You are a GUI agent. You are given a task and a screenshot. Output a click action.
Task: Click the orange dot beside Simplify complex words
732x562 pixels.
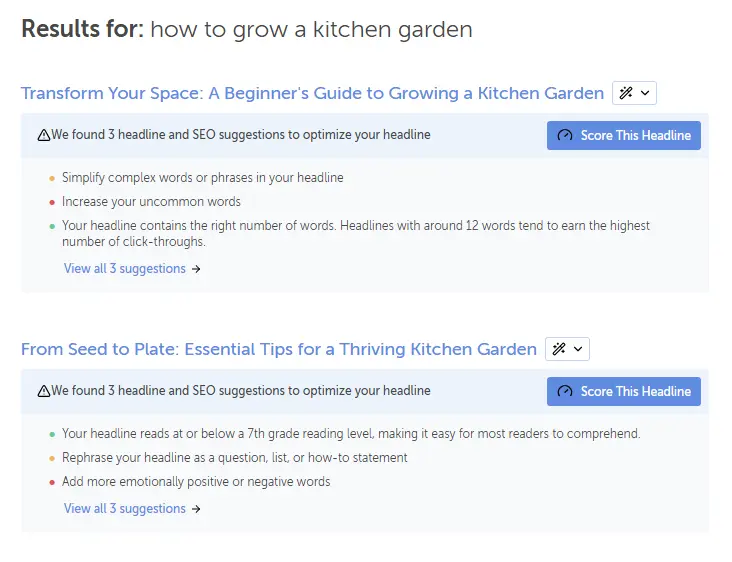52,178
